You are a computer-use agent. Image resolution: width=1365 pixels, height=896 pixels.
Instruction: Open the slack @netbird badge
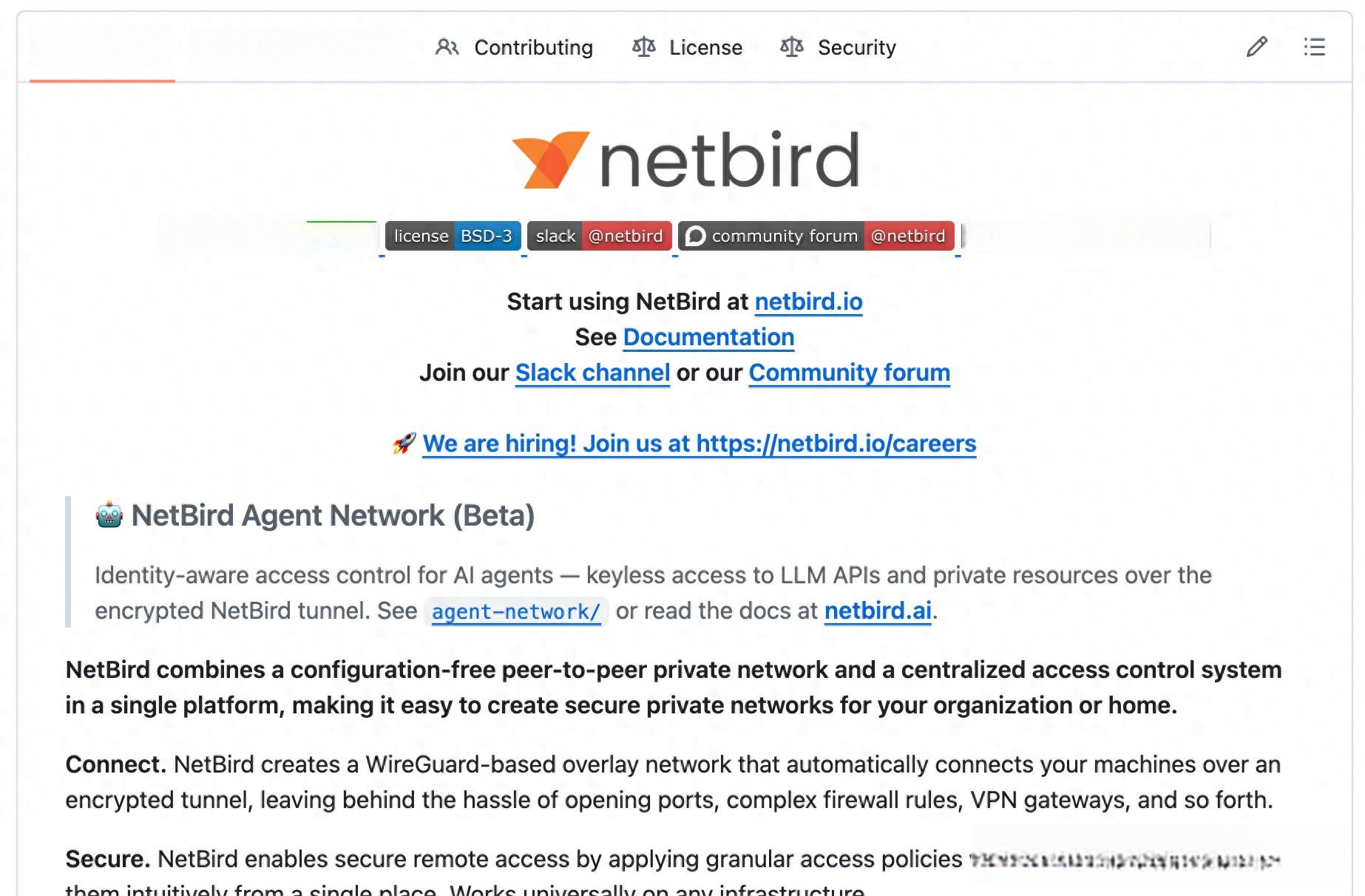click(599, 236)
